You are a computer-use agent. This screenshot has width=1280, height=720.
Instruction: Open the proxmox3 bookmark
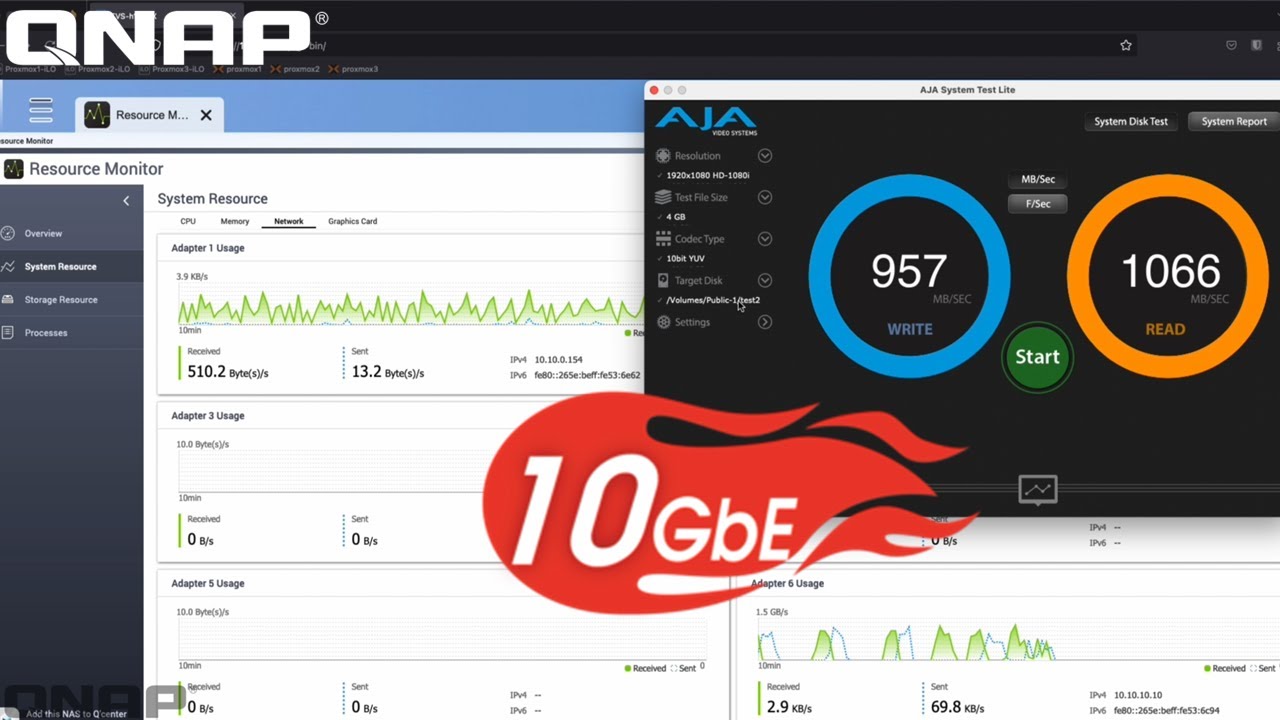[354, 69]
